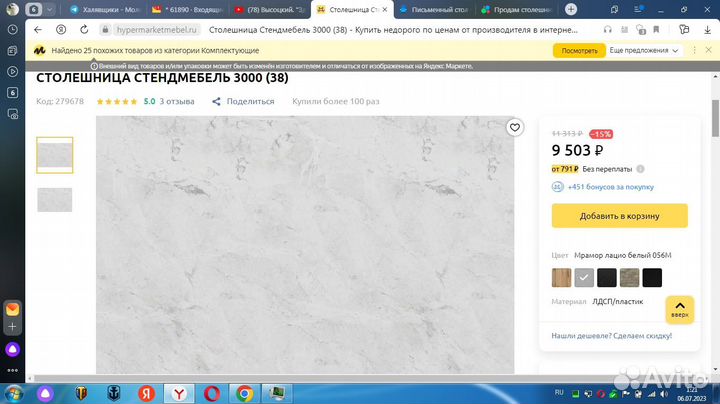Open the three-dots sidebar settings
The height and width of the screenshot is (404, 720).
tap(12, 370)
